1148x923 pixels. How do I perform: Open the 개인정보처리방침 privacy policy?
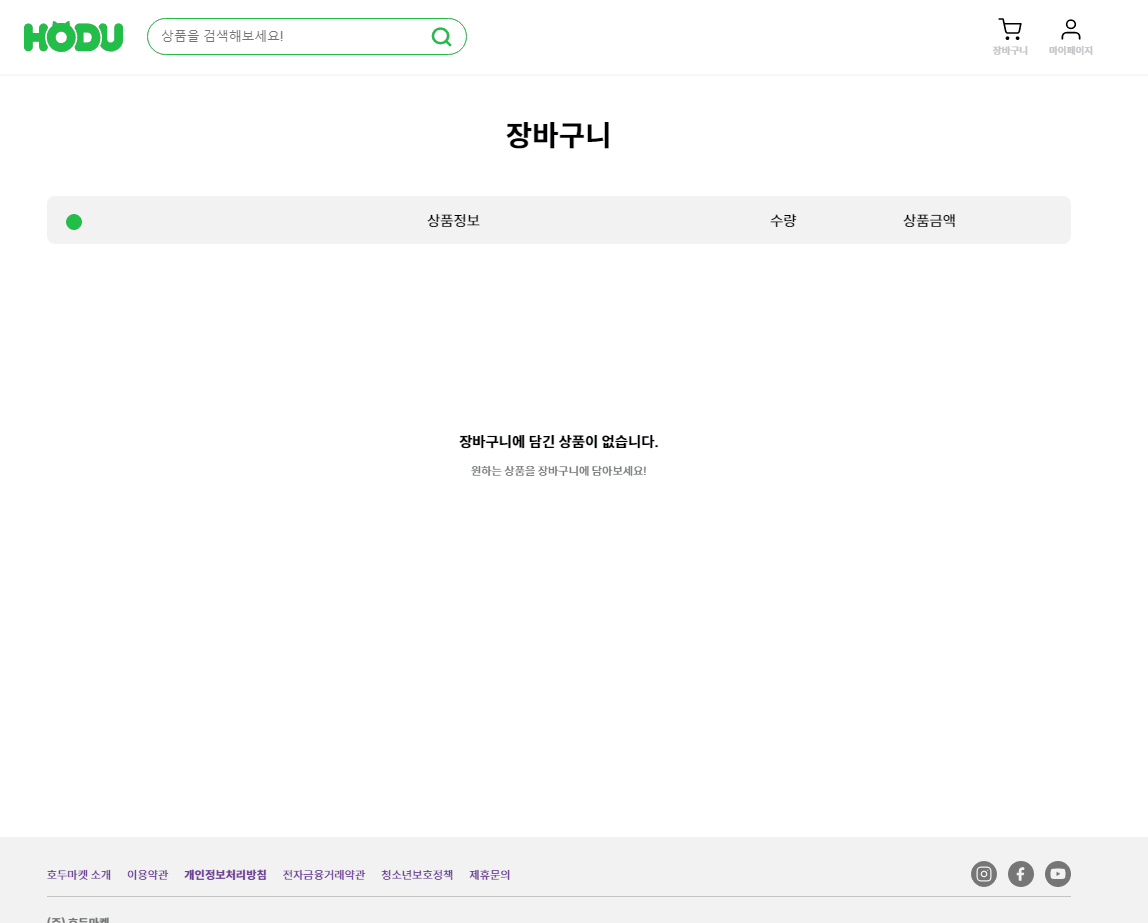[225, 874]
